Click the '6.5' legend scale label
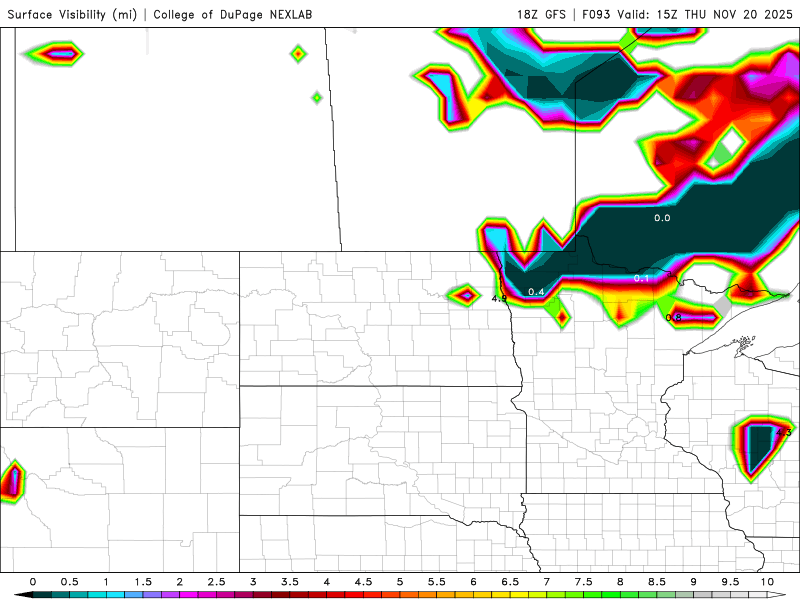The width and height of the screenshot is (800, 600). [510, 582]
